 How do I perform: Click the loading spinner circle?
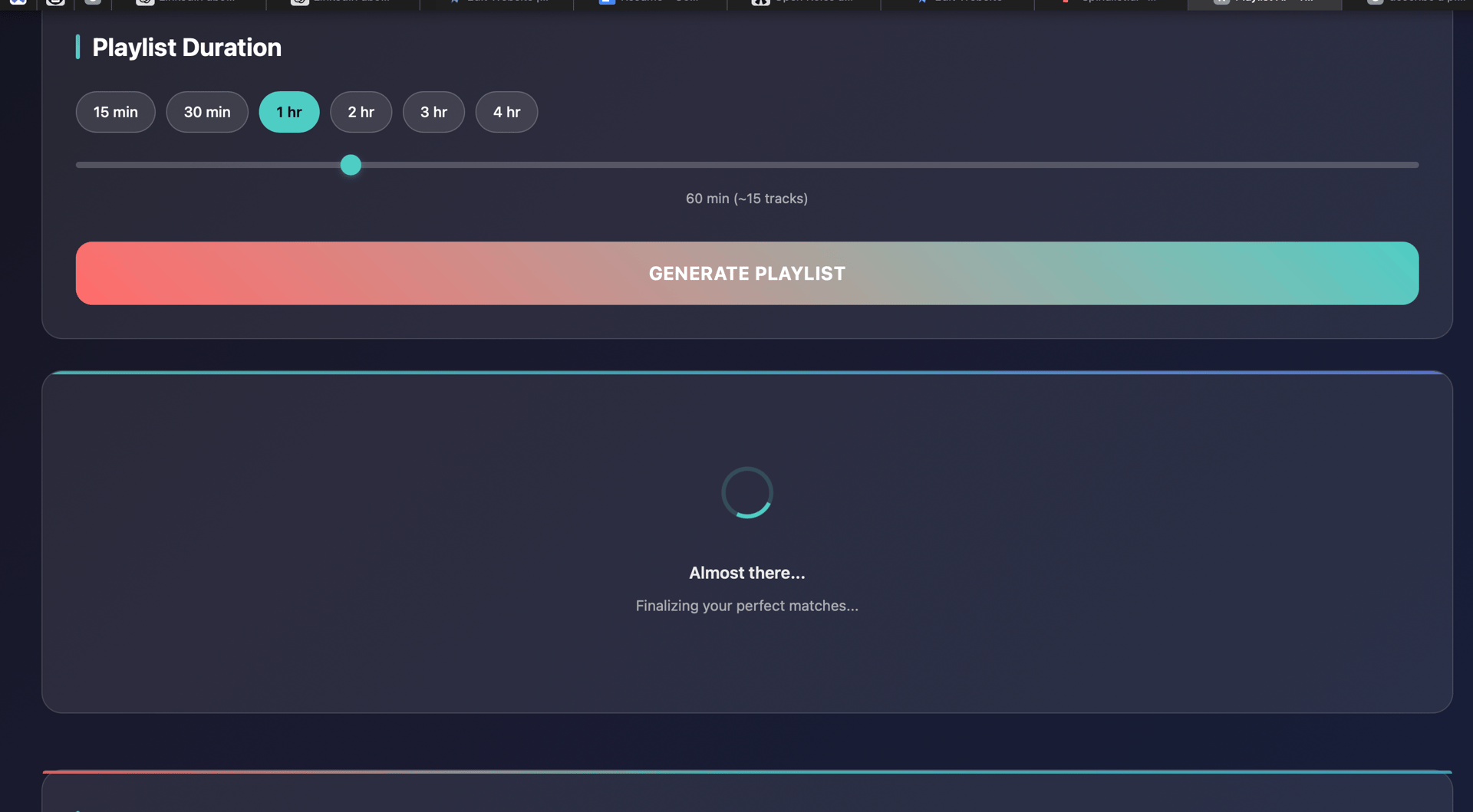(x=746, y=492)
